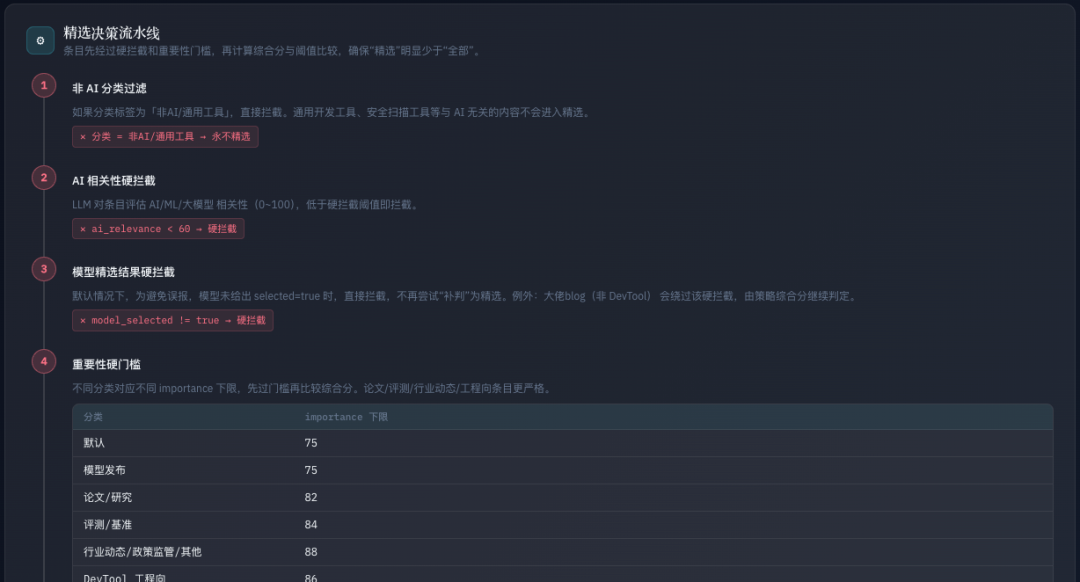The height and width of the screenshot is (582, 1080).
Task: Click the × icon before model_selected condition
Action: pos(81,320)
